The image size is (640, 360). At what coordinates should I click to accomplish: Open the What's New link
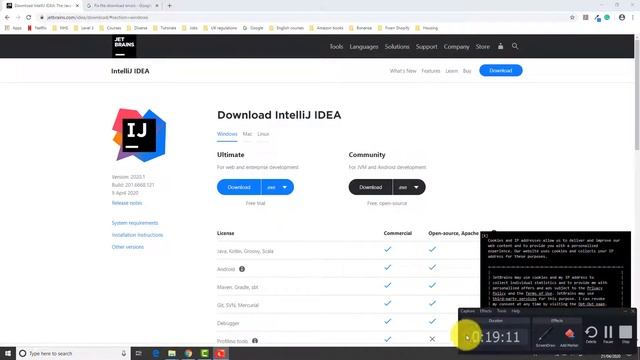(403, 71)
